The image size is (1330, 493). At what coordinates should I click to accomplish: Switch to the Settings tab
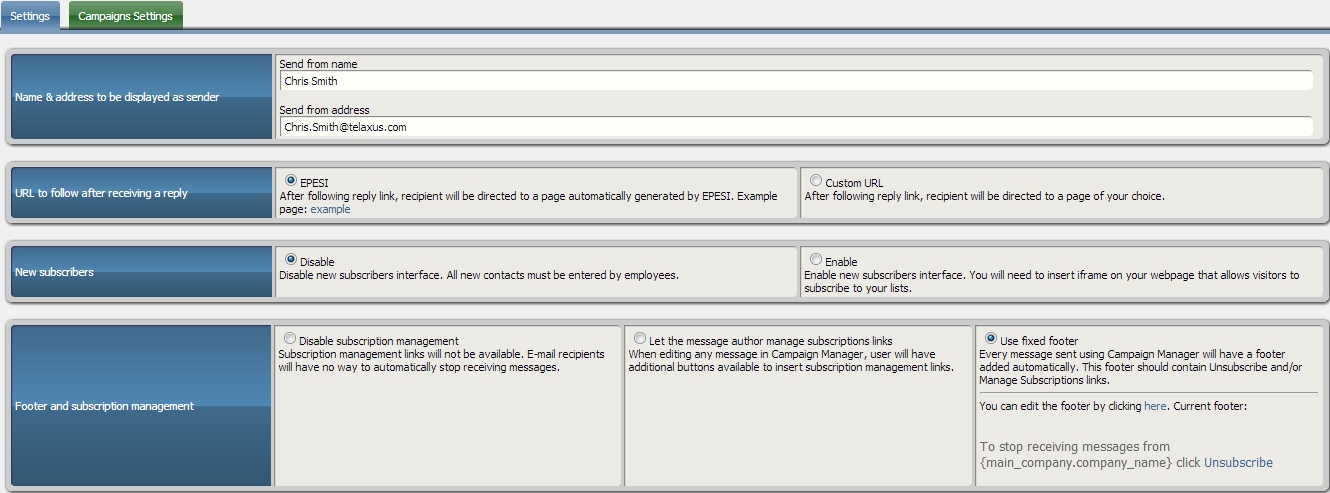(30, 16)
